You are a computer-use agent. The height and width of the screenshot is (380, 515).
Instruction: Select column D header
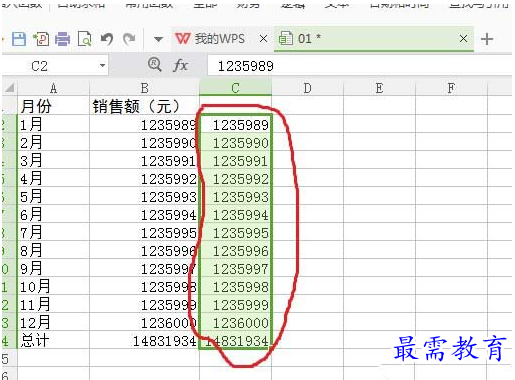307,88
